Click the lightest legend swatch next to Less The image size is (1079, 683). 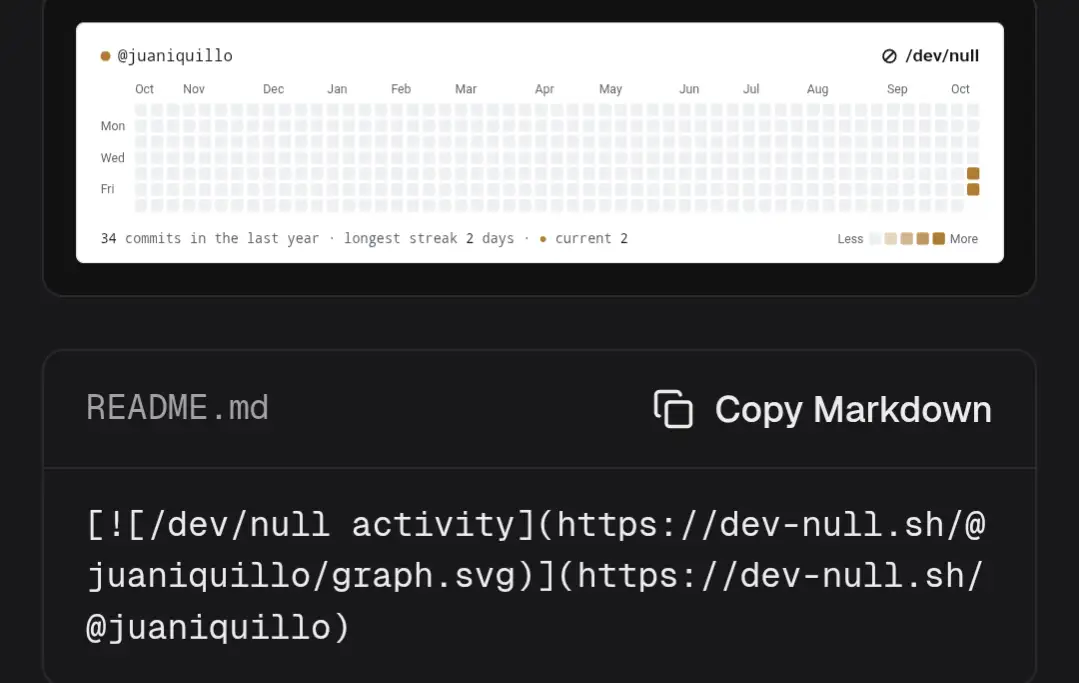tap(875, 239)
